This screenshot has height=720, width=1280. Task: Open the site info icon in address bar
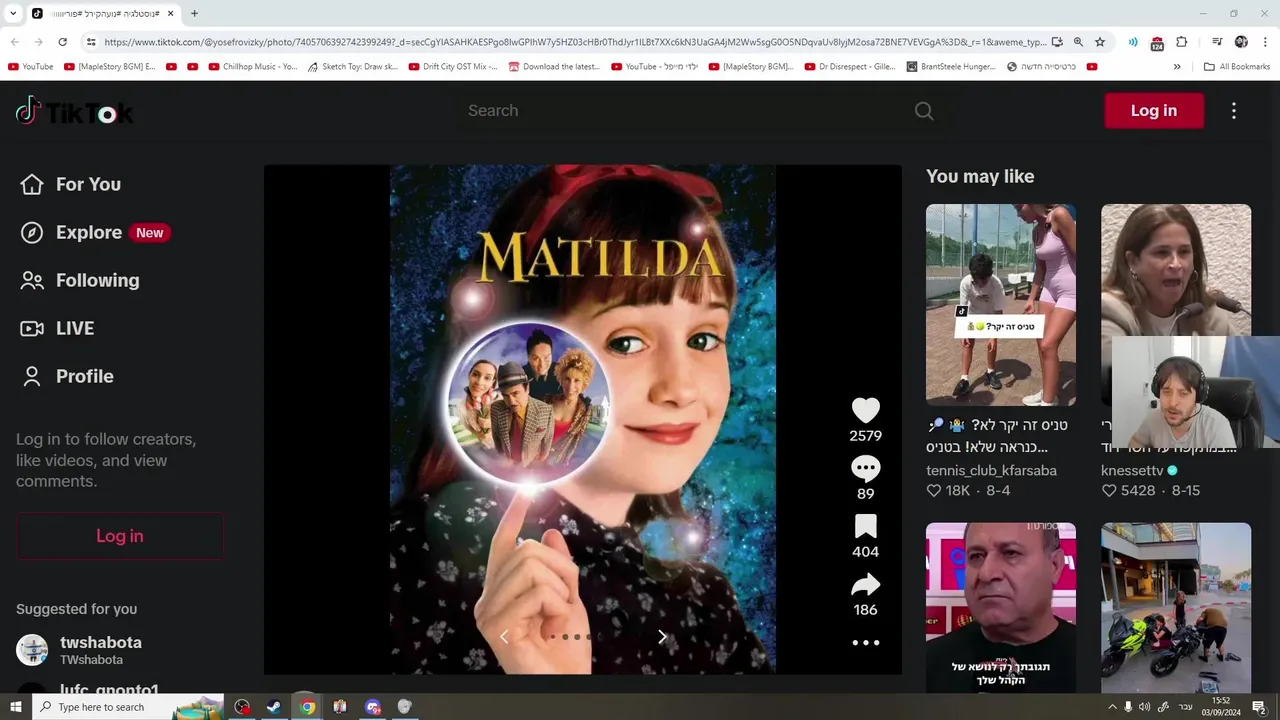tap(91, 42)
